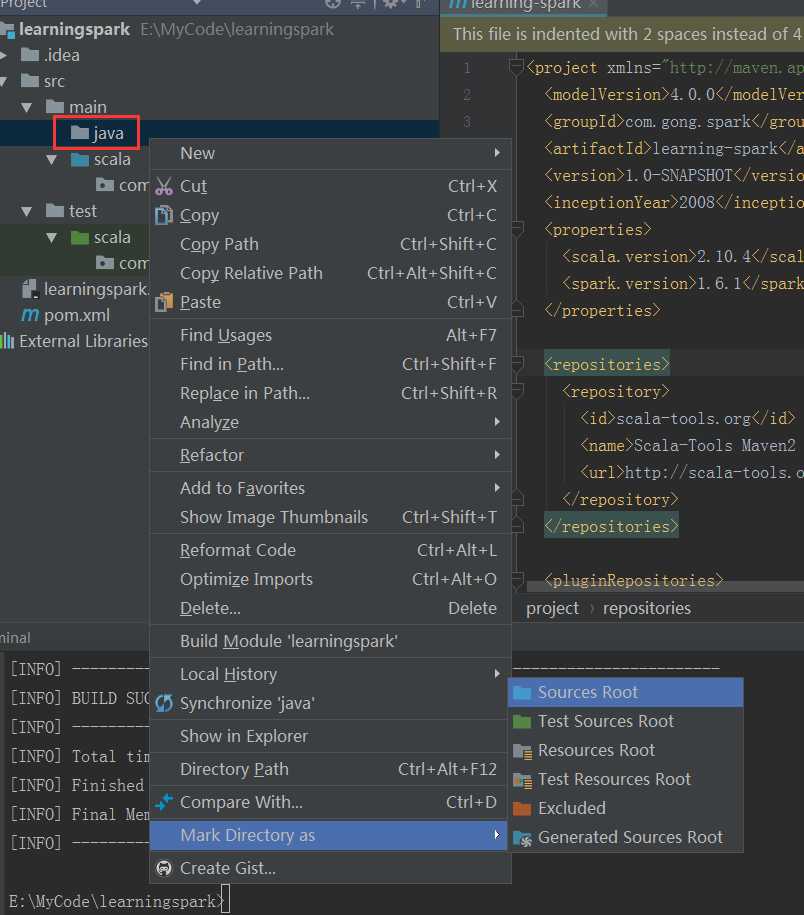Mark directory as Excluded

[625, 809]
